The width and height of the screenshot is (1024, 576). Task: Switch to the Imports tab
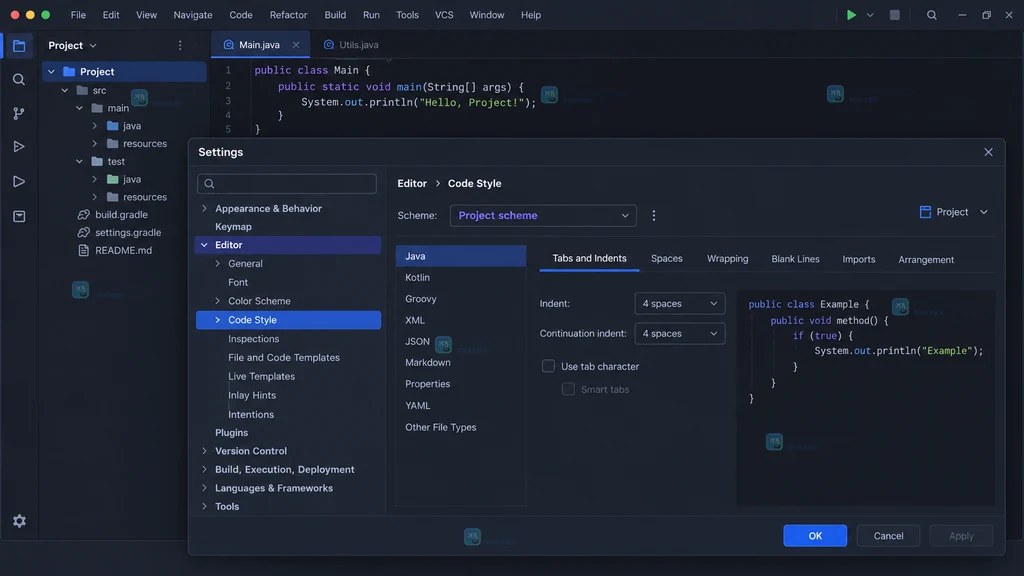pos(858,259)
